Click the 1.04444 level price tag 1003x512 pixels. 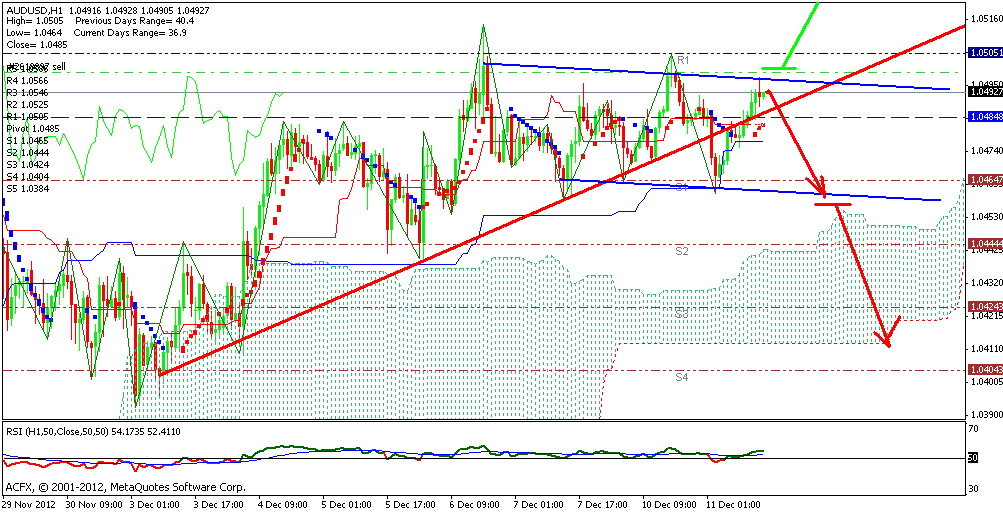click(984, 243)
